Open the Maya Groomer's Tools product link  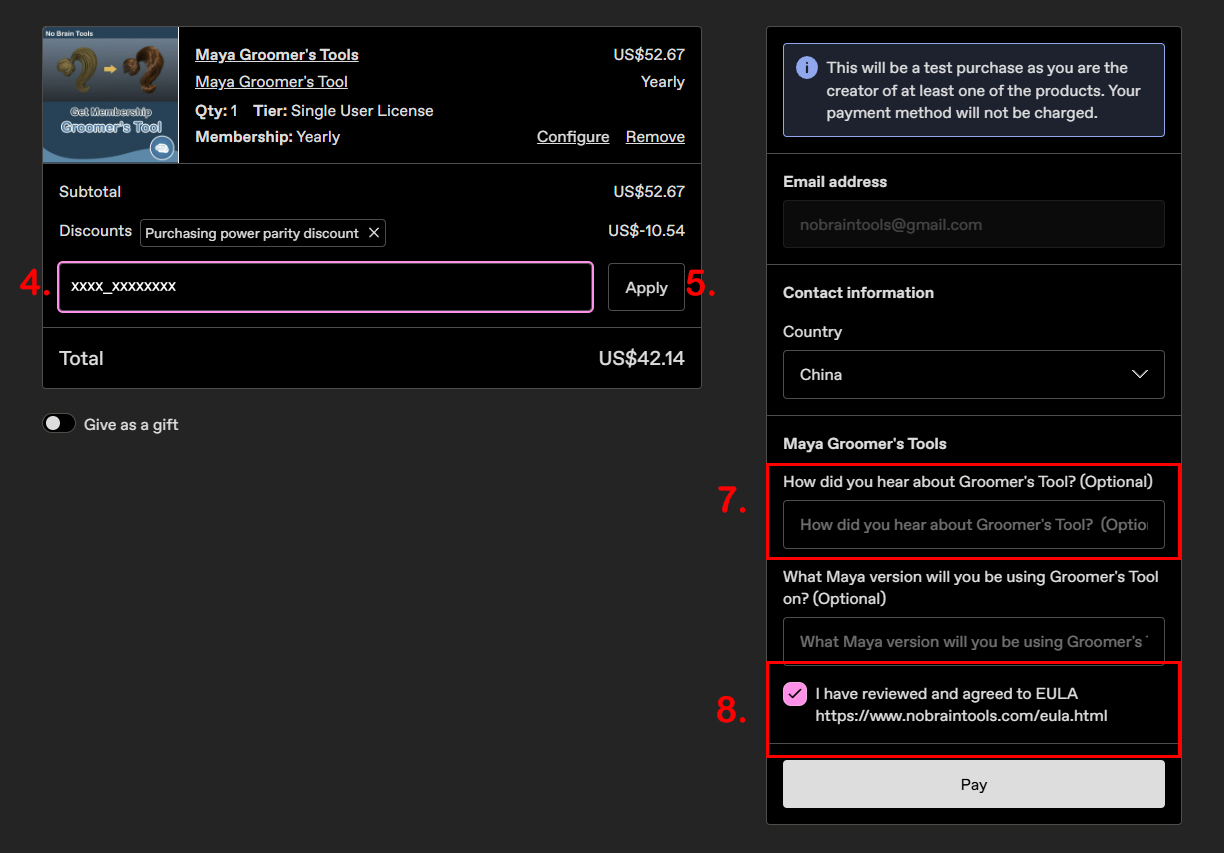(x=277, y=55)
